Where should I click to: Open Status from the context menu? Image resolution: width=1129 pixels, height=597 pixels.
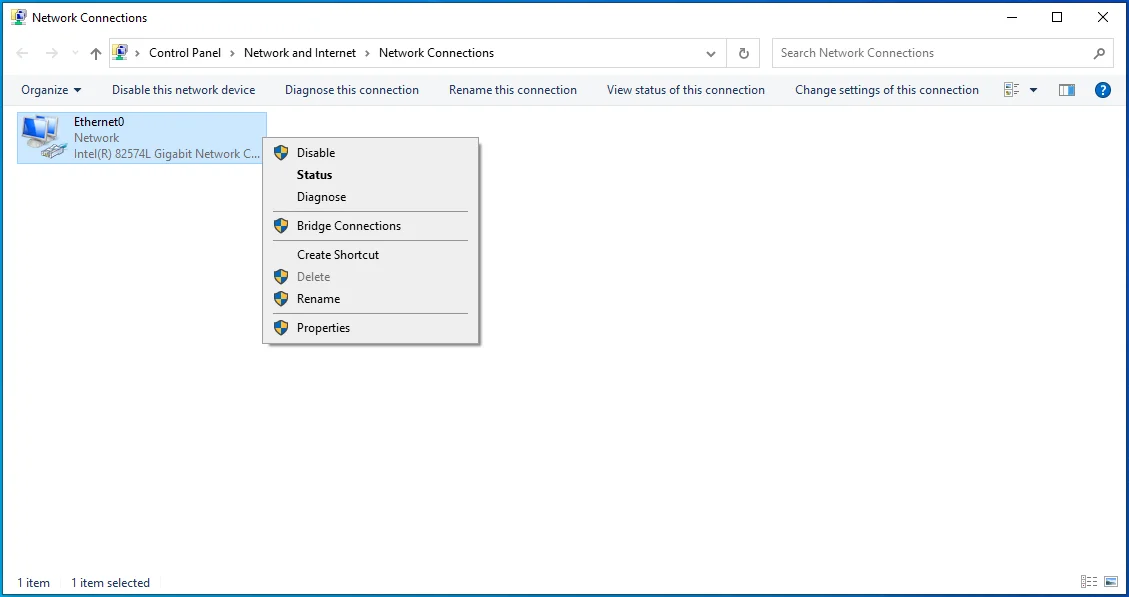(x=370, y=175)
